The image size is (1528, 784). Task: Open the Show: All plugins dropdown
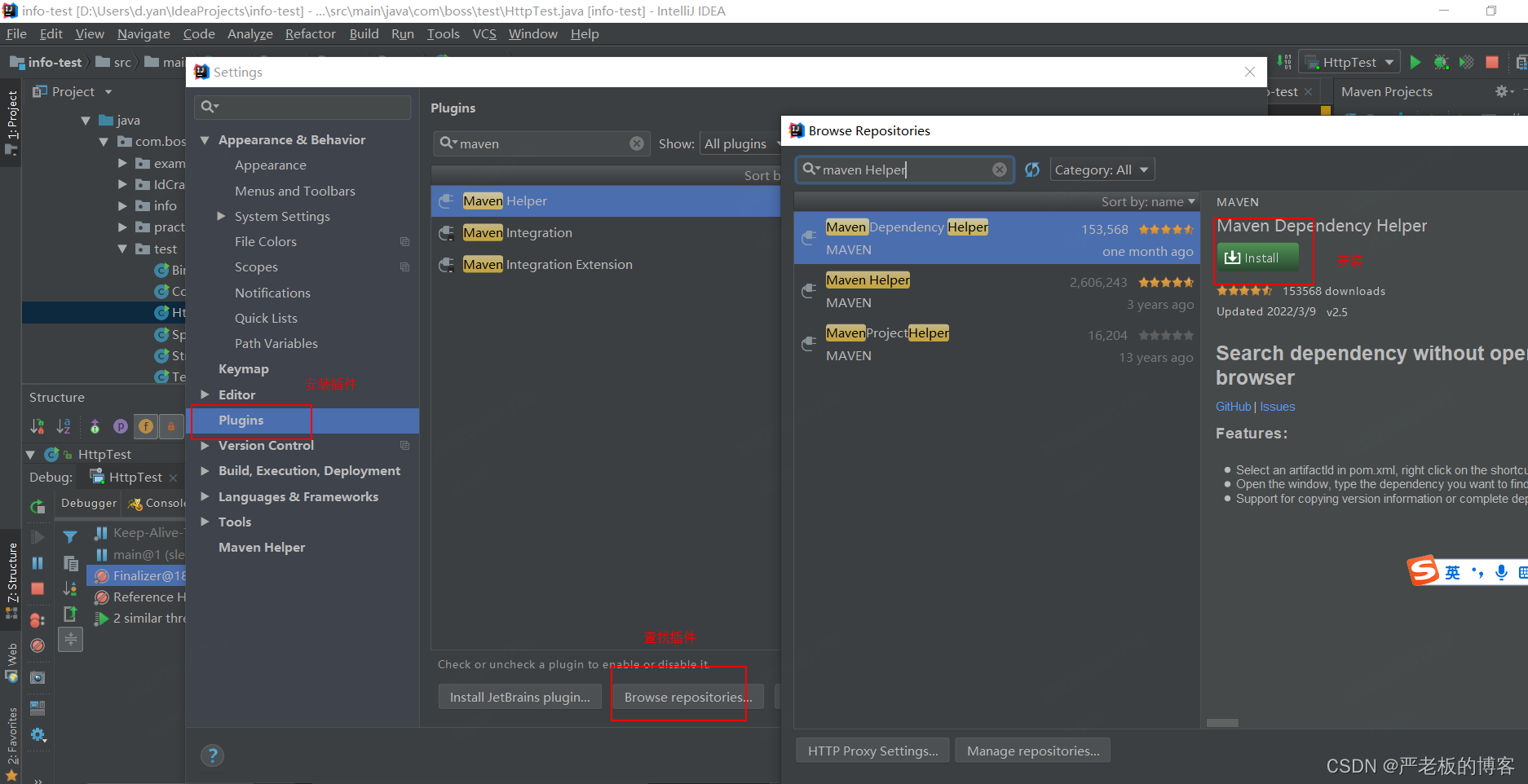(740, 143)
